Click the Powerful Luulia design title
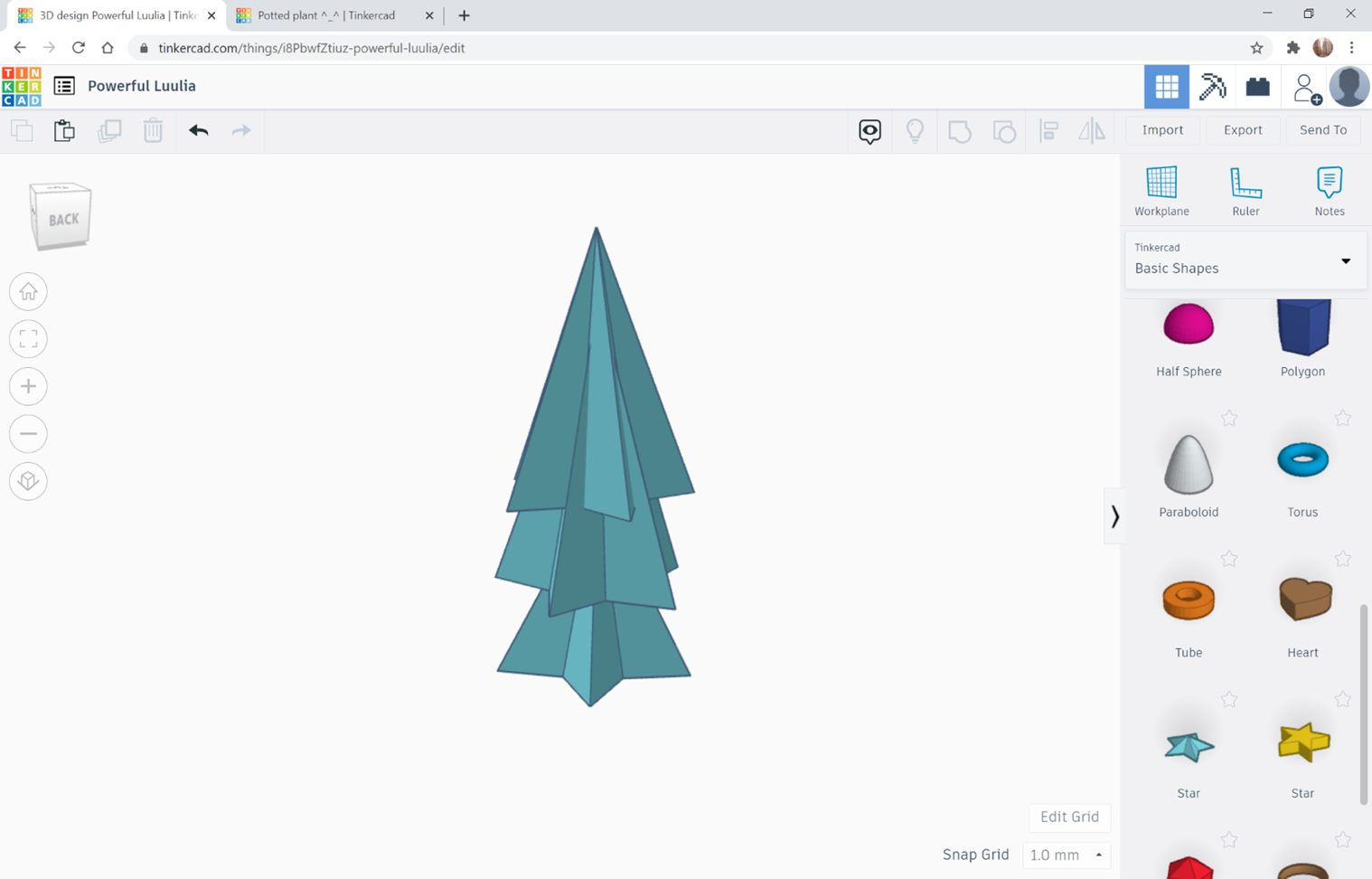Screen dimensions: 1372x879 [x=142, y=86]
